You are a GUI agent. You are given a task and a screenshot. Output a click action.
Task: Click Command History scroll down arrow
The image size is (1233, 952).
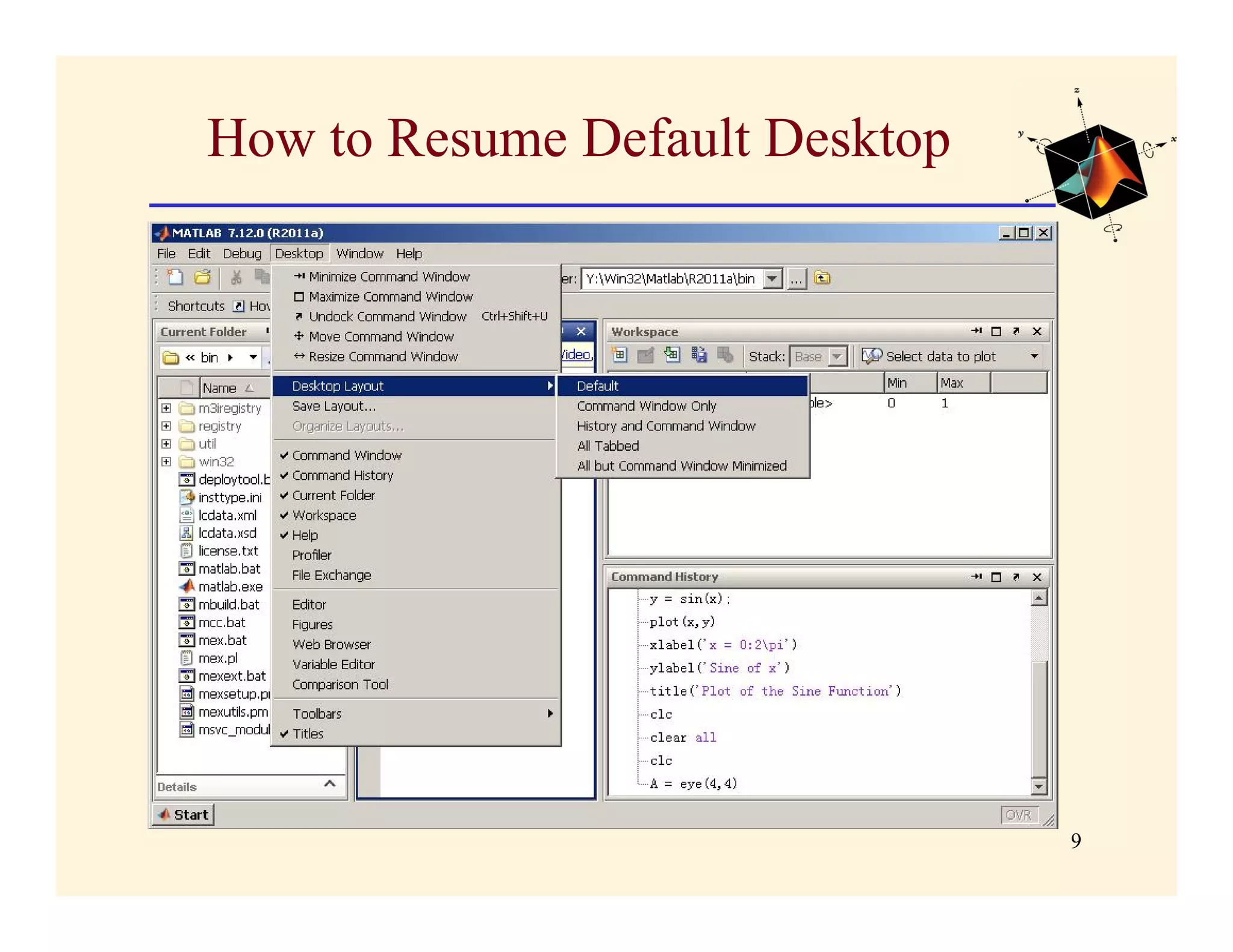1039,786
